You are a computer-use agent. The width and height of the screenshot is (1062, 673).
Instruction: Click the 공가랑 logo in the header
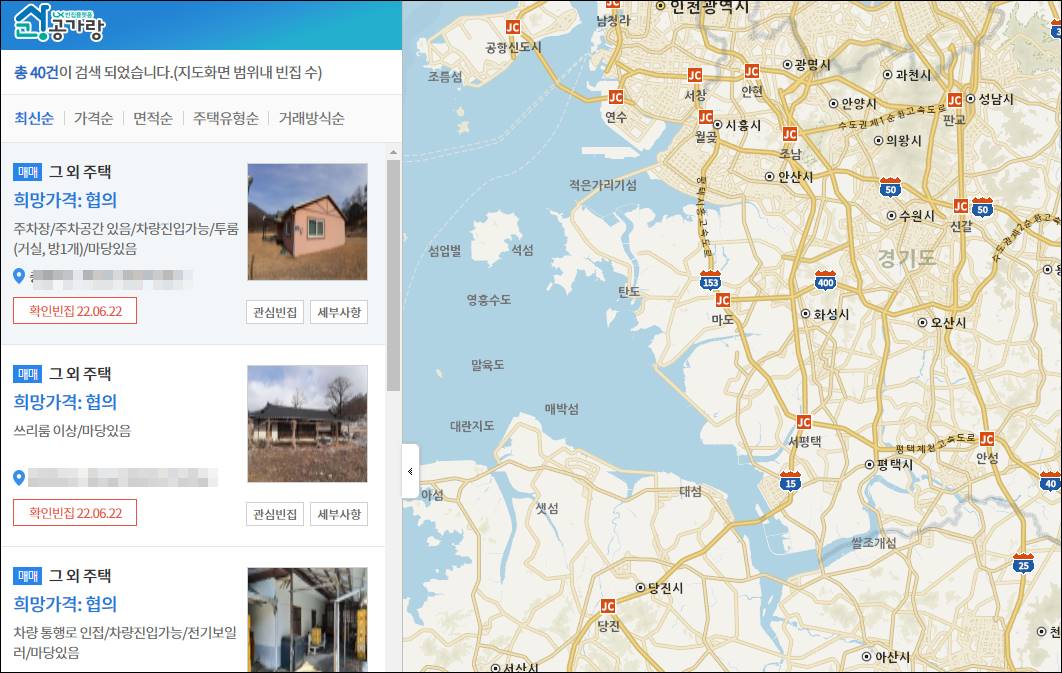[x=60, y=24]
